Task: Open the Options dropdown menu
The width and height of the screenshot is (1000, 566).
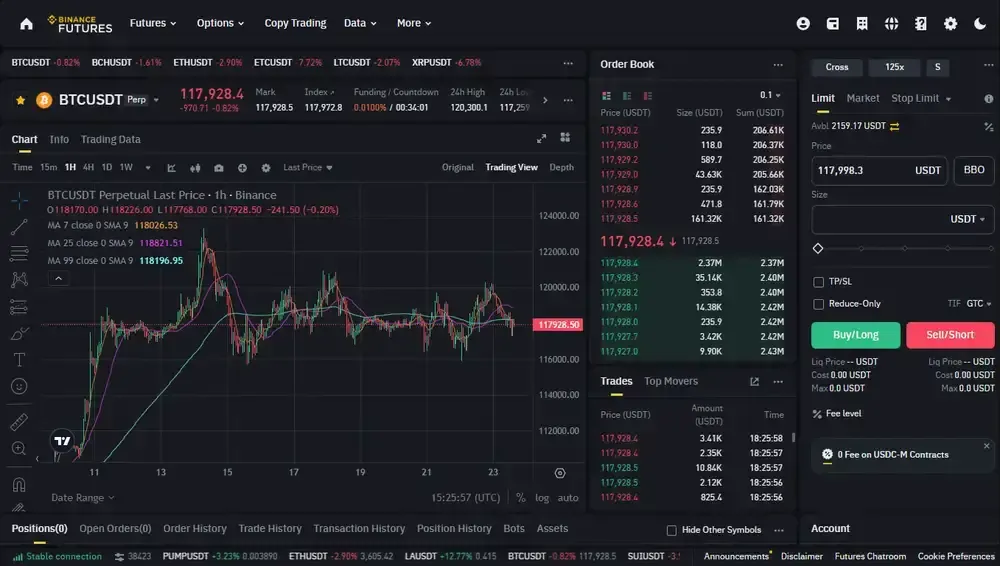Action: 220,23
